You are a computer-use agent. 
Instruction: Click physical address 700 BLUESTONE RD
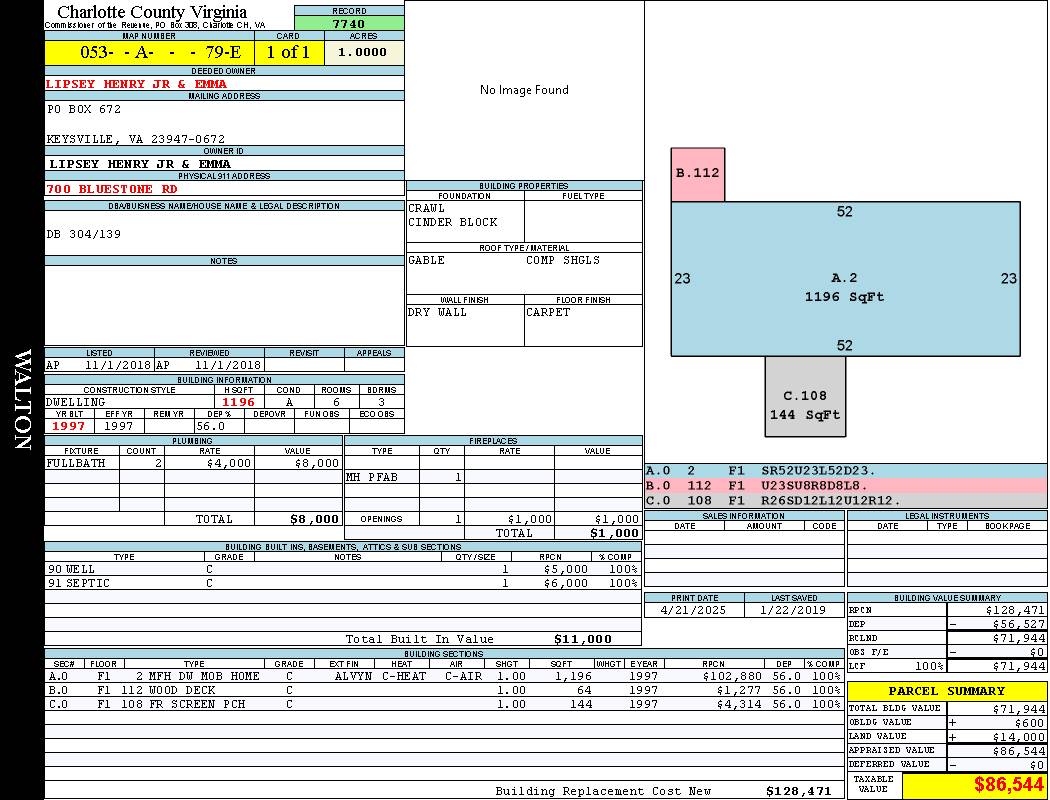point(111,189)
